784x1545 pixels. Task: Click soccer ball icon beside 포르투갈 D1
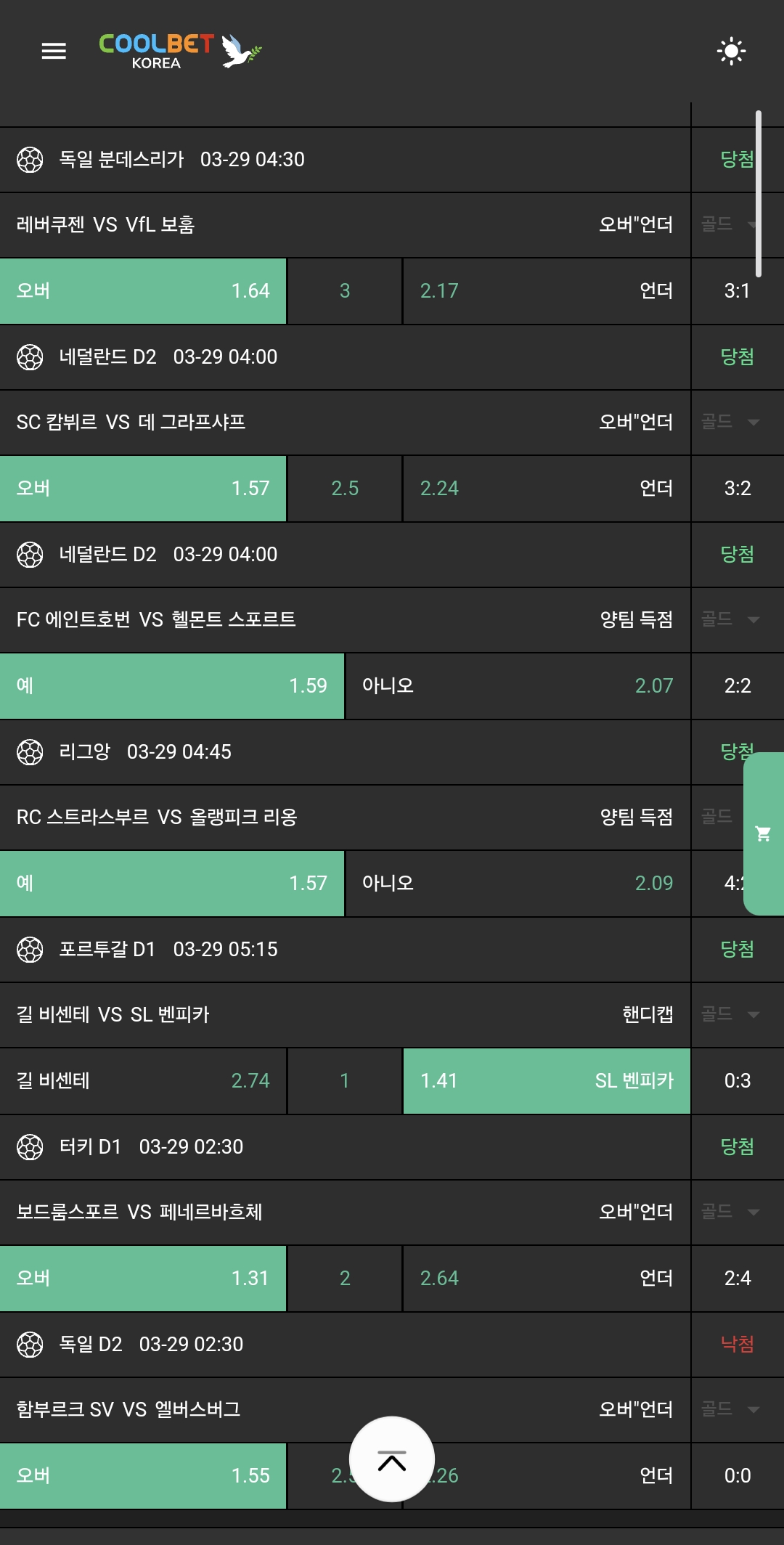click(x=30, y=950)
